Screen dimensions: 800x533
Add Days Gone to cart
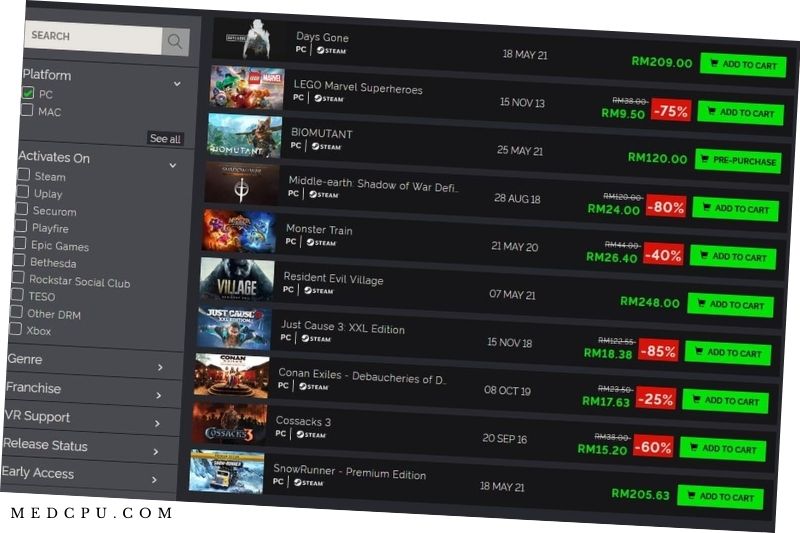tap(743, 65)
